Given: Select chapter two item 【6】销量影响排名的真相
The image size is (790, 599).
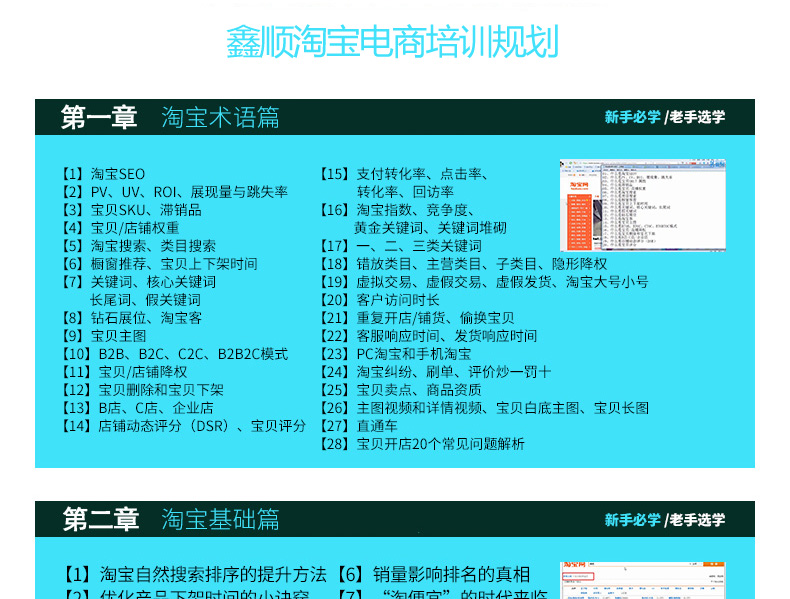Looking at the screenshot, I should coord(433,574).
